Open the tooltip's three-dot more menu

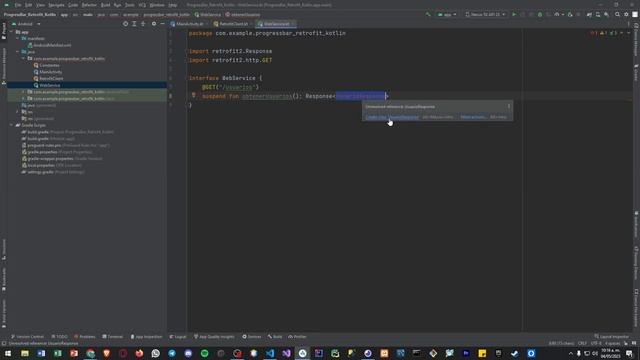point(509,107)
